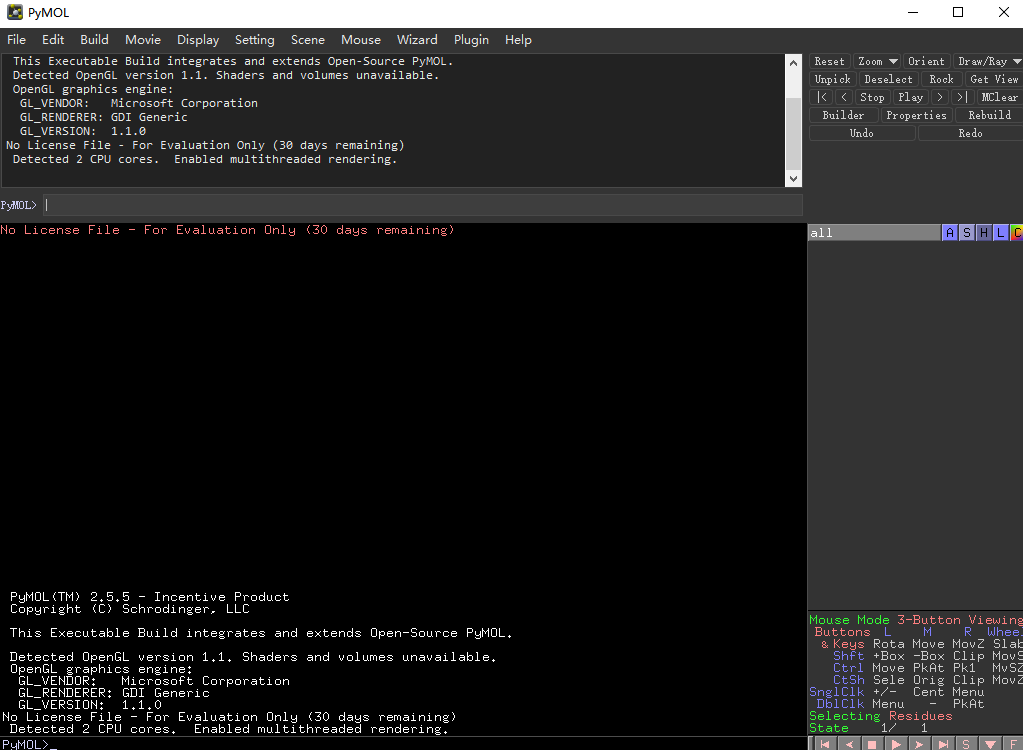1023x750 pixels.
Task: Click the rewind-to-start icon in bottom playback bar
Action: [825, 744]
